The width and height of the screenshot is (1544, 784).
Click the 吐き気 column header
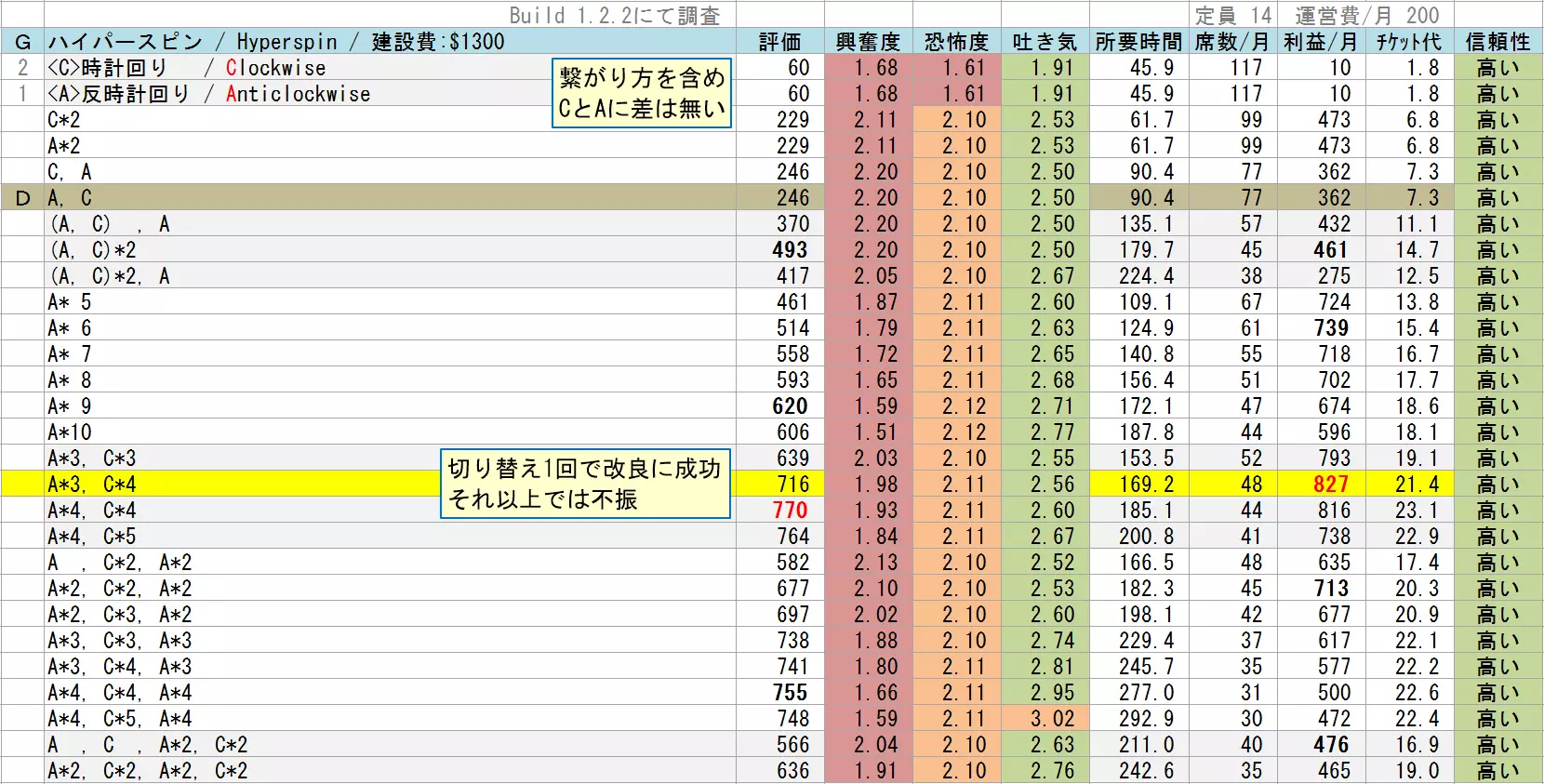(x=1045, y=42)
